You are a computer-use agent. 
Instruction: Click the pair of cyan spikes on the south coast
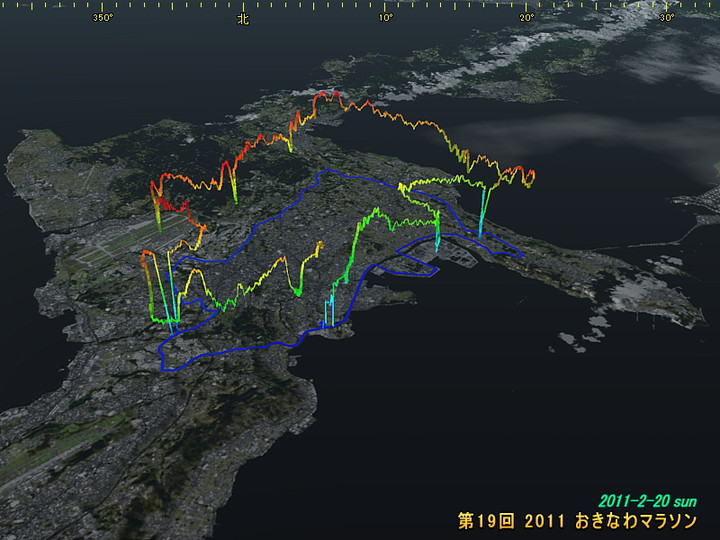pyautogui.click(x=329, y=310)
